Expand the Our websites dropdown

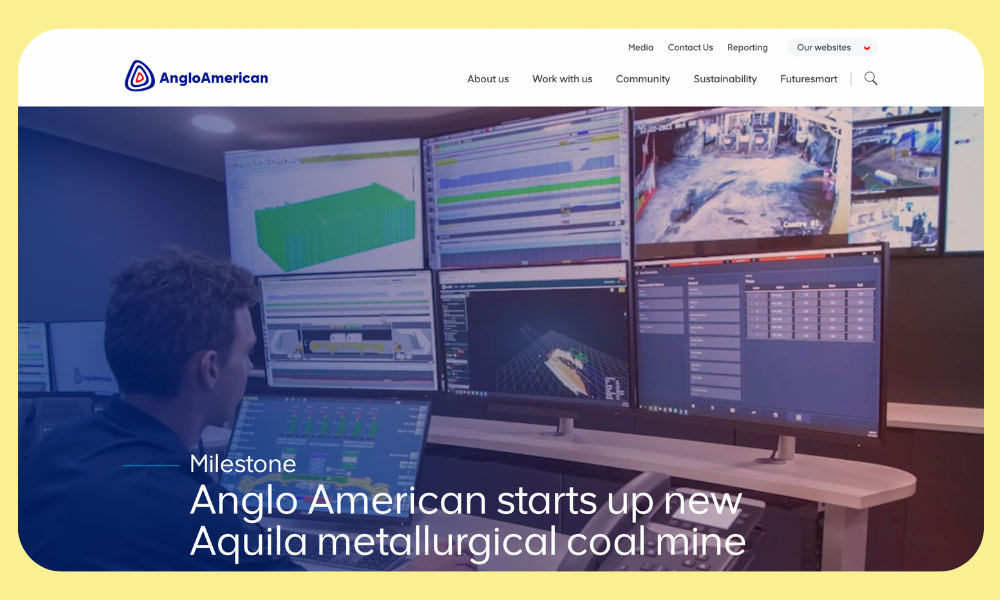(x=832, y=47)
